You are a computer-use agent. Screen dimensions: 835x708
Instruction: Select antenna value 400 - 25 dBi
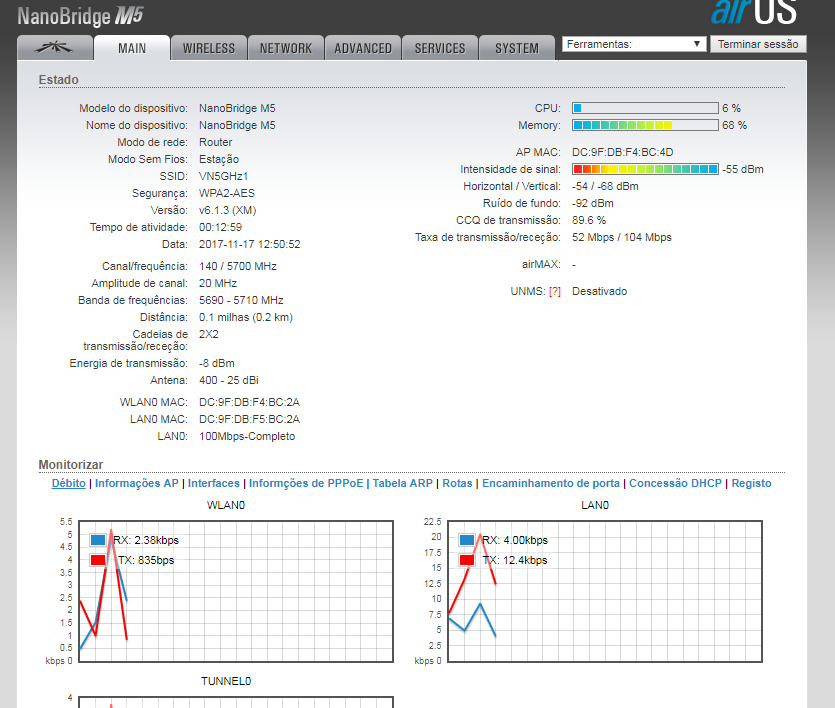click(x=228, y=381)
